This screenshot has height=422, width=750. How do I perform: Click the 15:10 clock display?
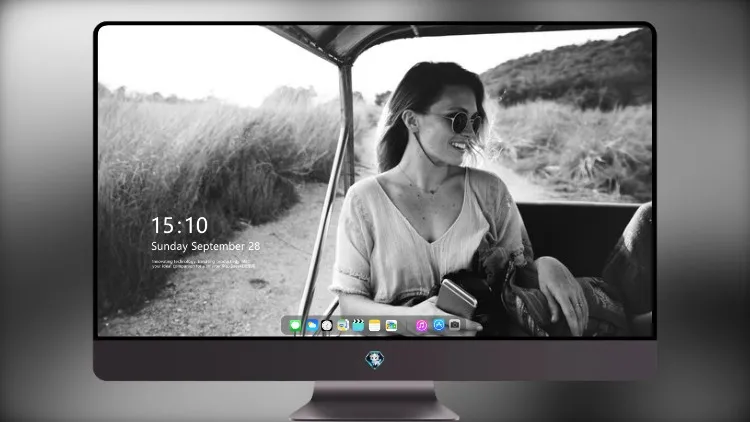pyautogui.click(x=179, y=225)
